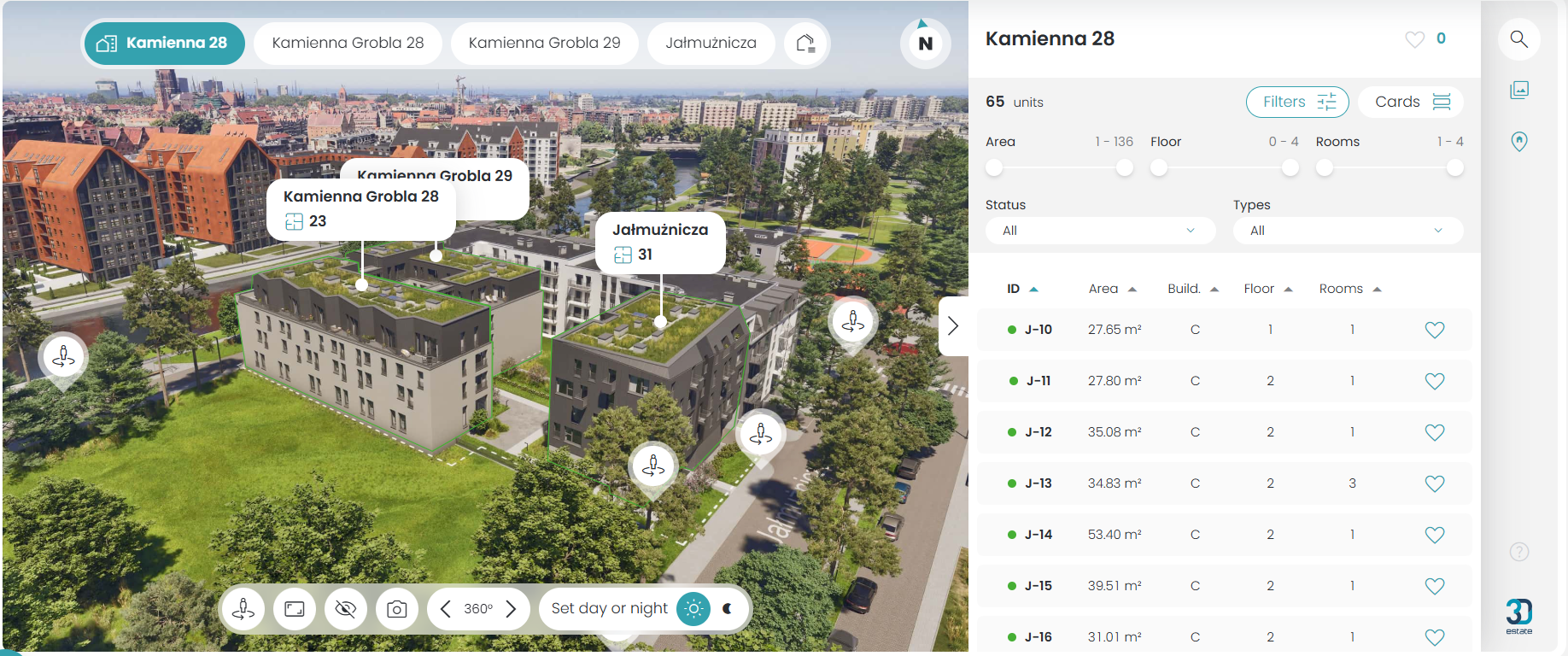Click the compass north indicator
The width and height of the screenshot is (1568, 656).
coord(925,43)
